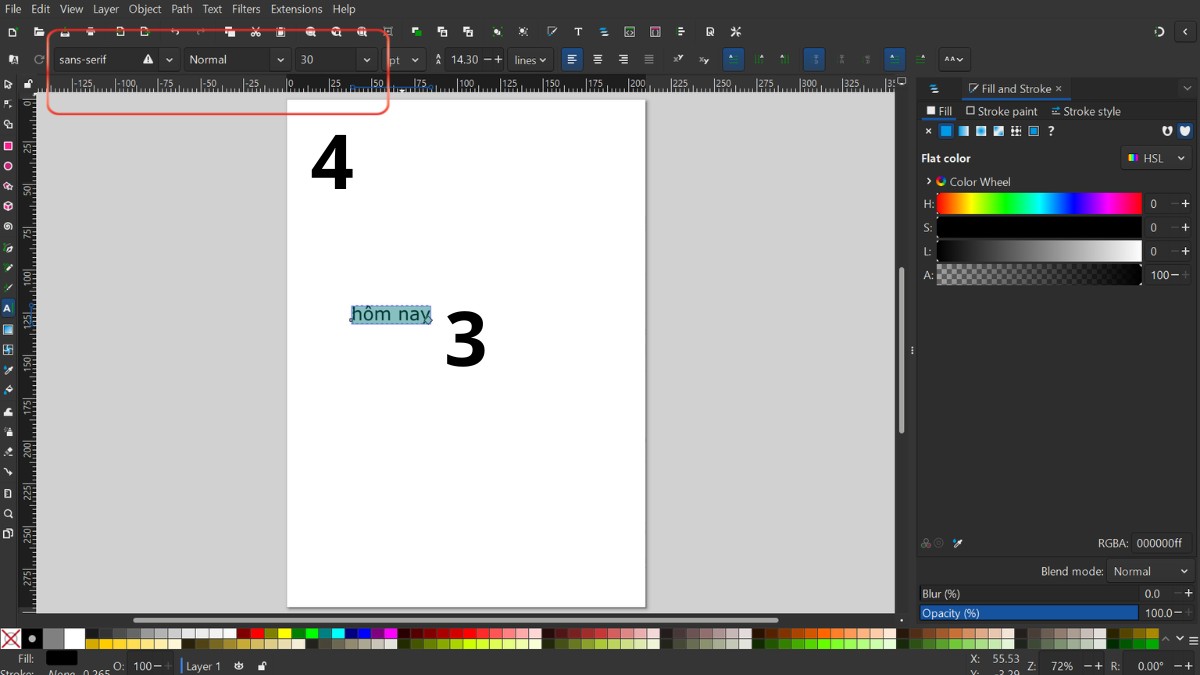Open the font style Normal dropdown

[x=281, y=59]
